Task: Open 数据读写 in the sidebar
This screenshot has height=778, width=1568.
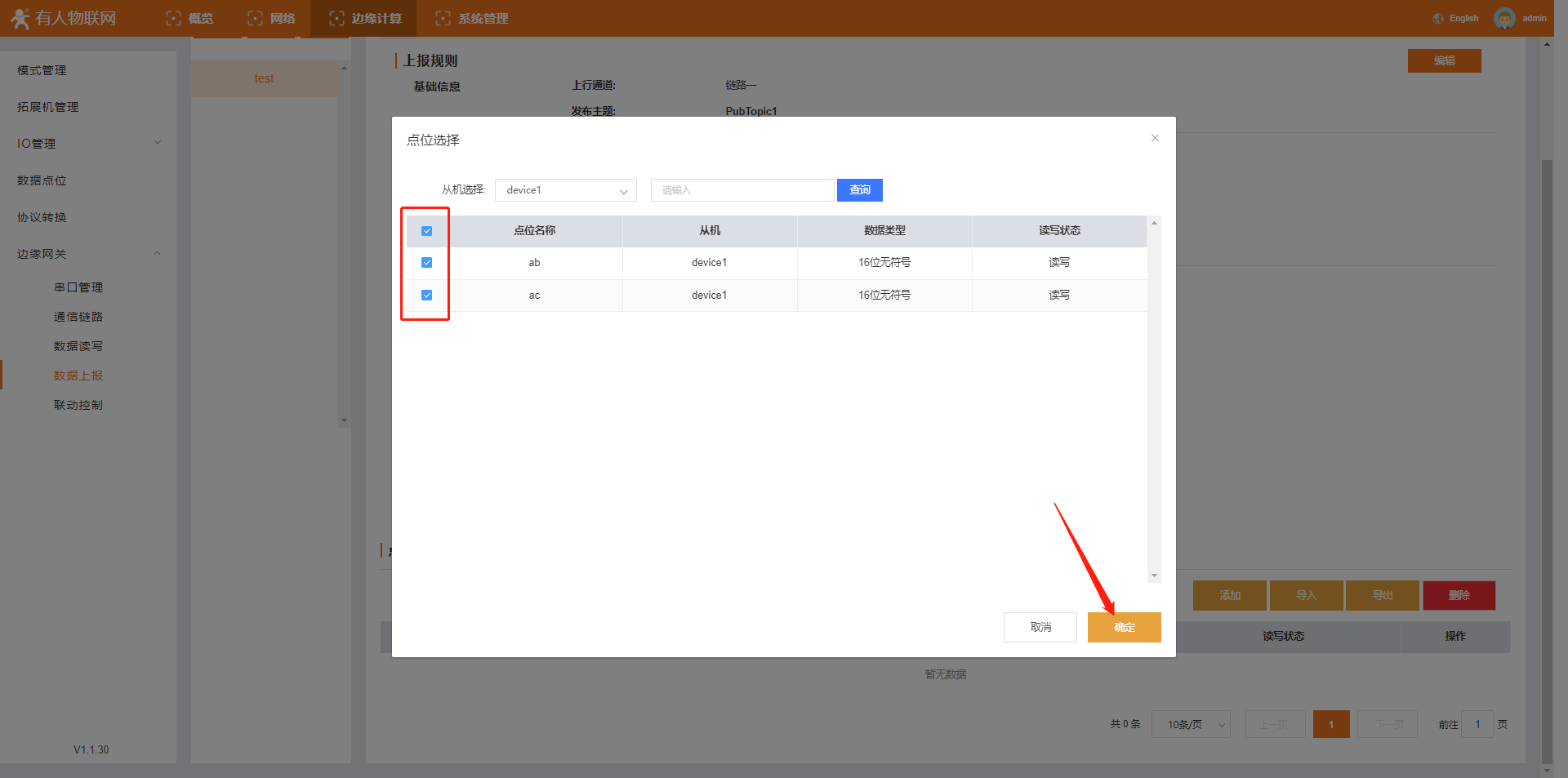Action: tap(78, 346)
